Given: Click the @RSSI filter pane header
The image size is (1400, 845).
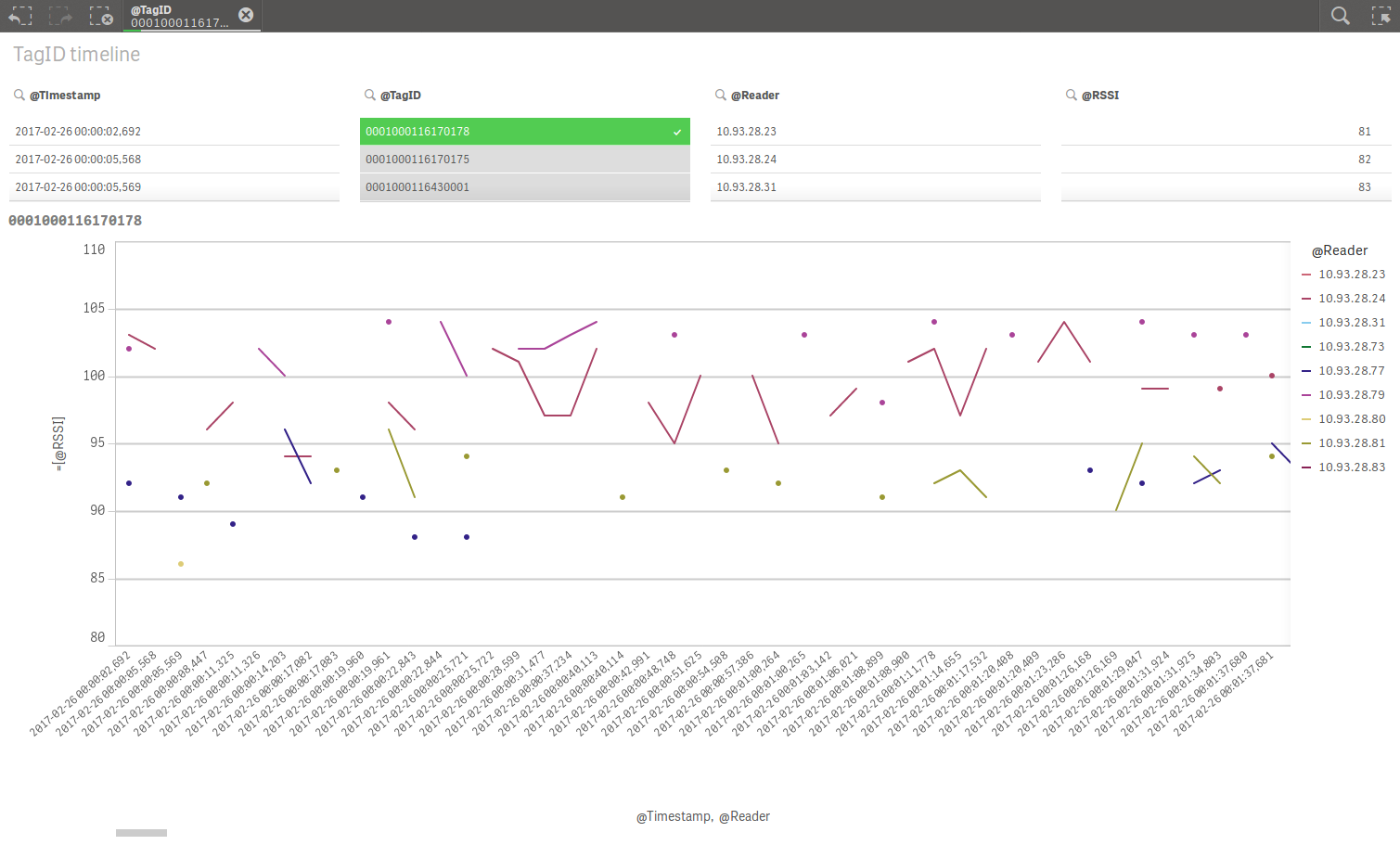Looking at the screenshot, I should pos(1100,96).
